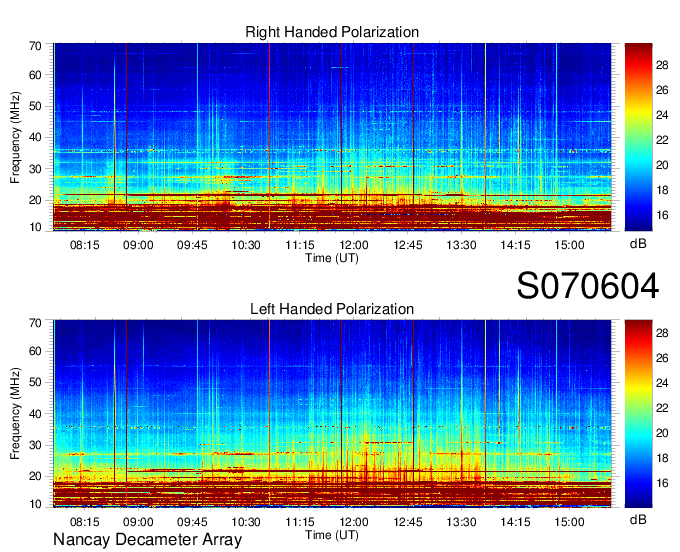This screenshot has width=680, height=552.
Task: Click the Left Handed Polarization title
Action: [x=332, y=309]
